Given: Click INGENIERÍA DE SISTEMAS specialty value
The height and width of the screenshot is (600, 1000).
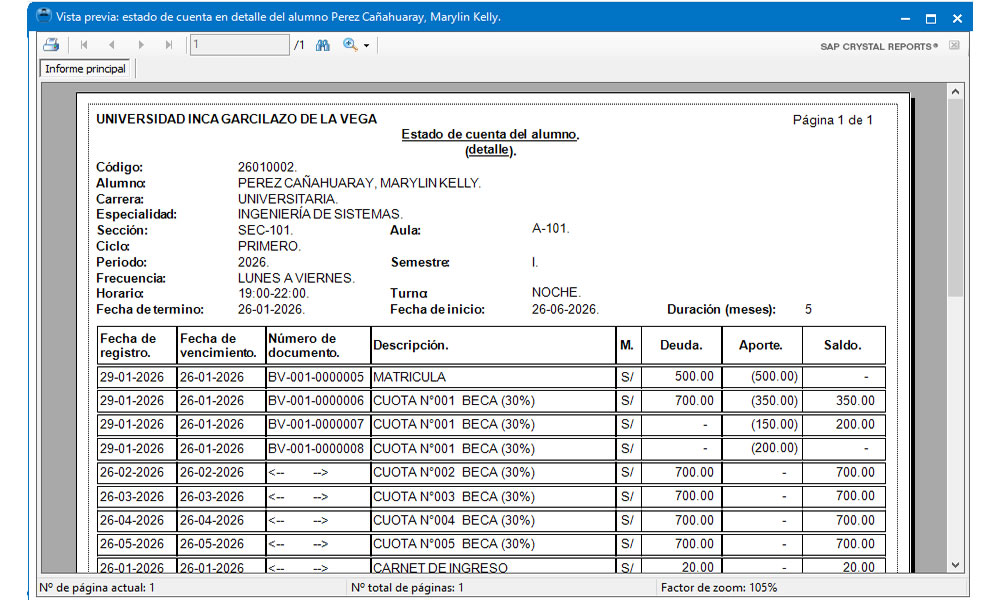Looking at the screenshot, I should tap(320, 214).
